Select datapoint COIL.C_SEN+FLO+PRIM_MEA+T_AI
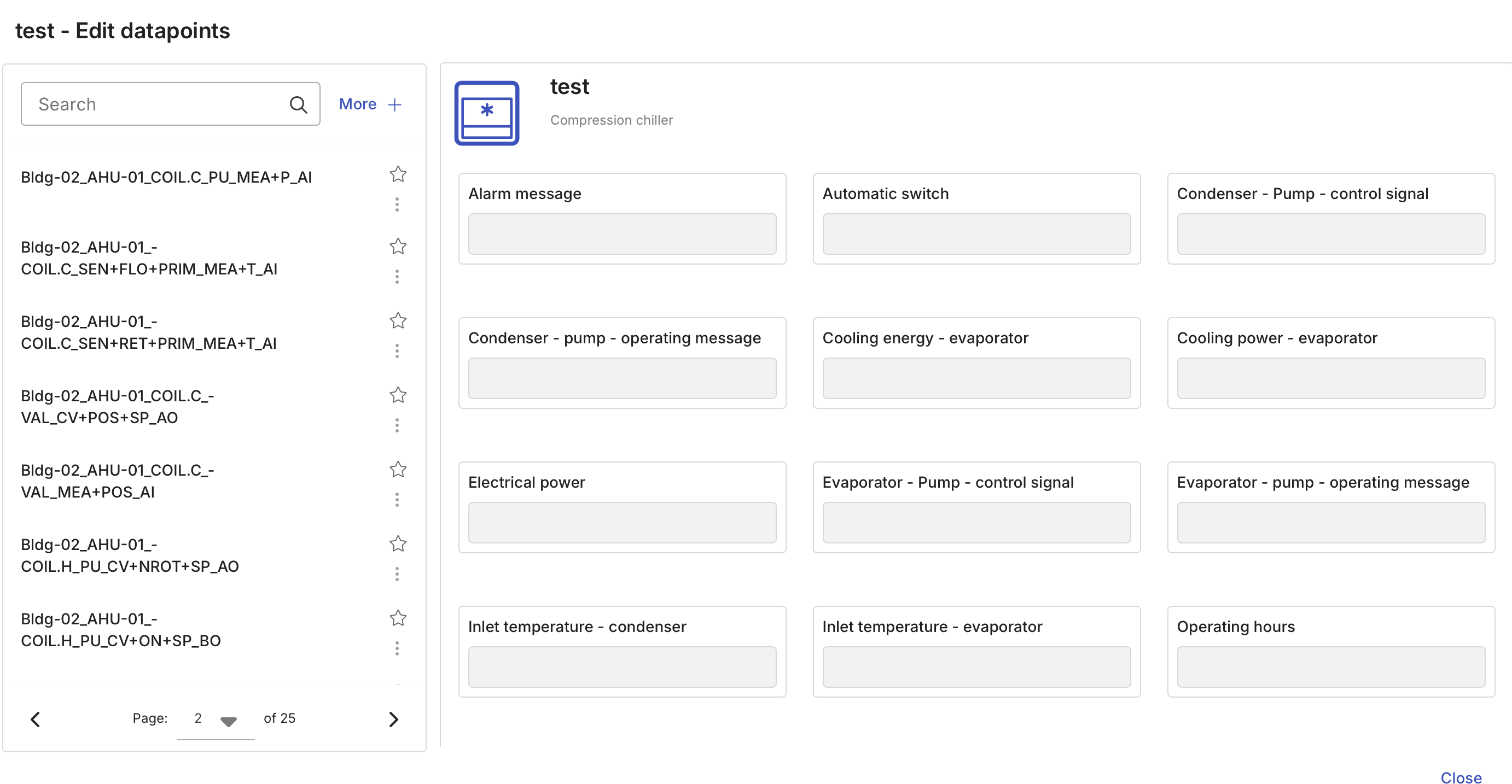Viewport: 1512px width, 784px height. click(149, 258)
